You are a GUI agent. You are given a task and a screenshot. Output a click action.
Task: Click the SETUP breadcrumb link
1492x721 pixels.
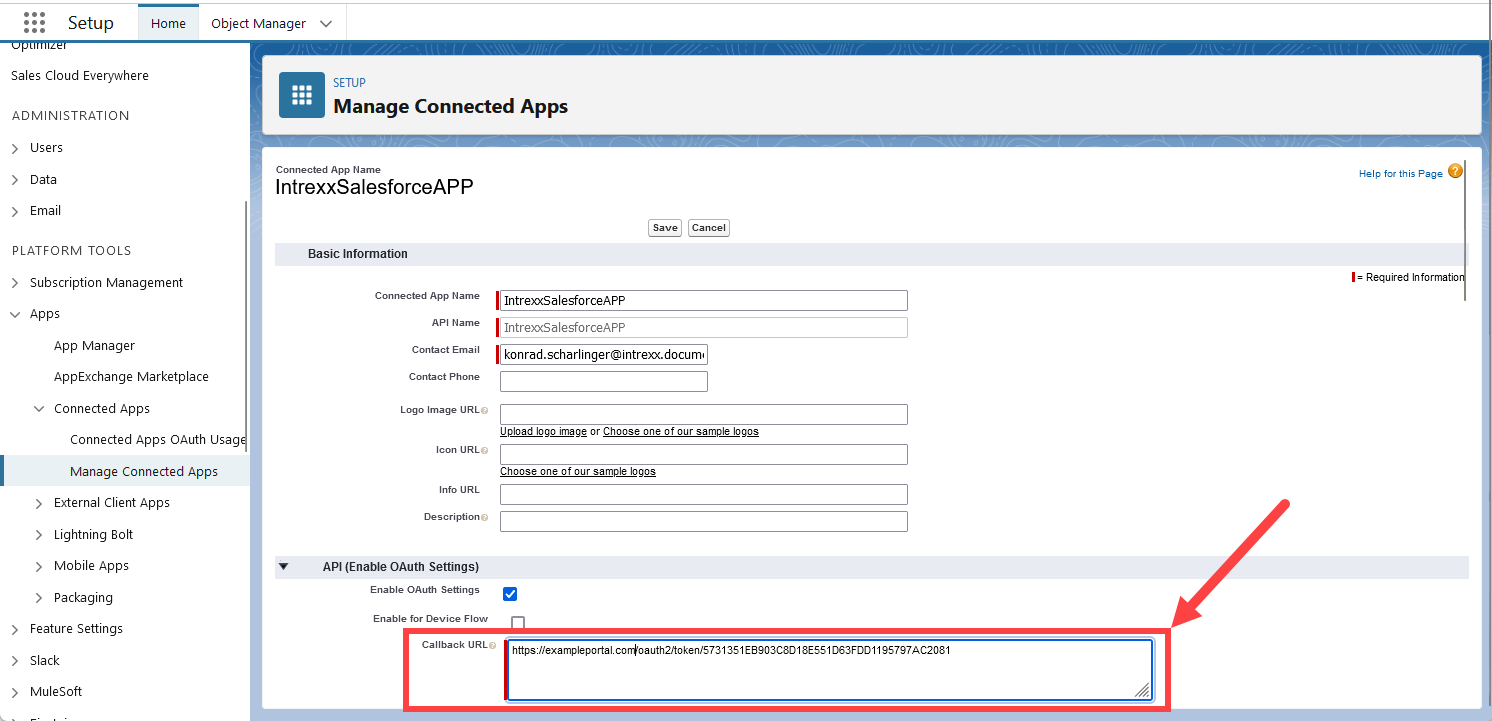pyautogui.click(x=349, y=83)
